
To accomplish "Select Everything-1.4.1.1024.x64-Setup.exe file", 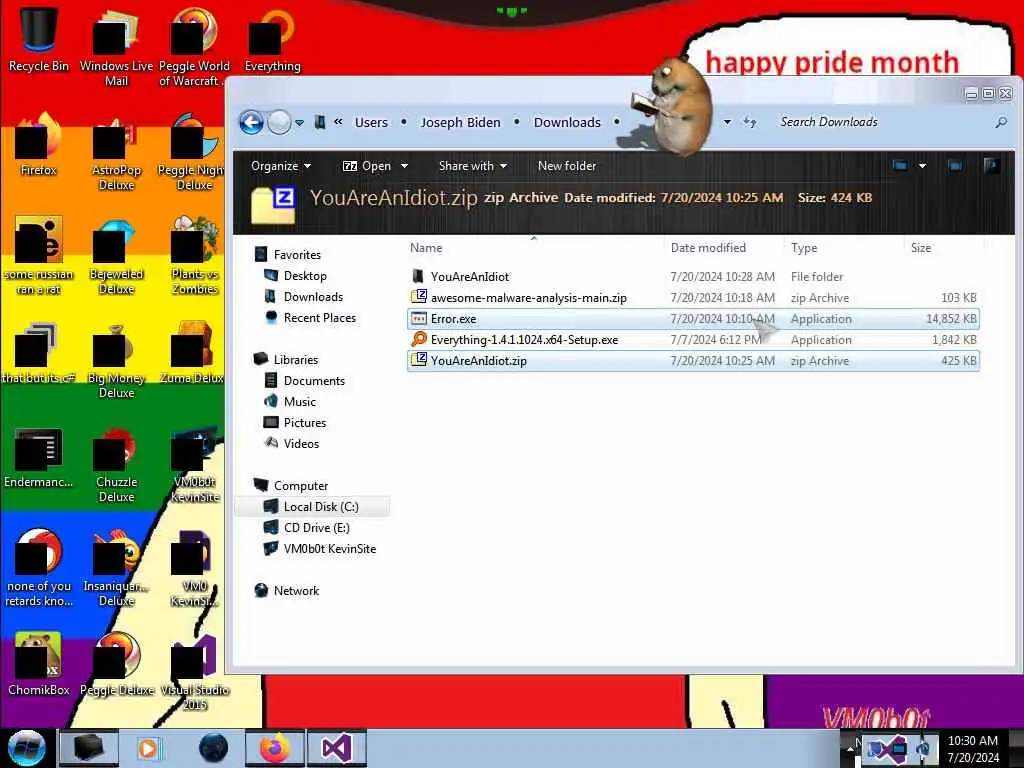I will pos(693,340).
